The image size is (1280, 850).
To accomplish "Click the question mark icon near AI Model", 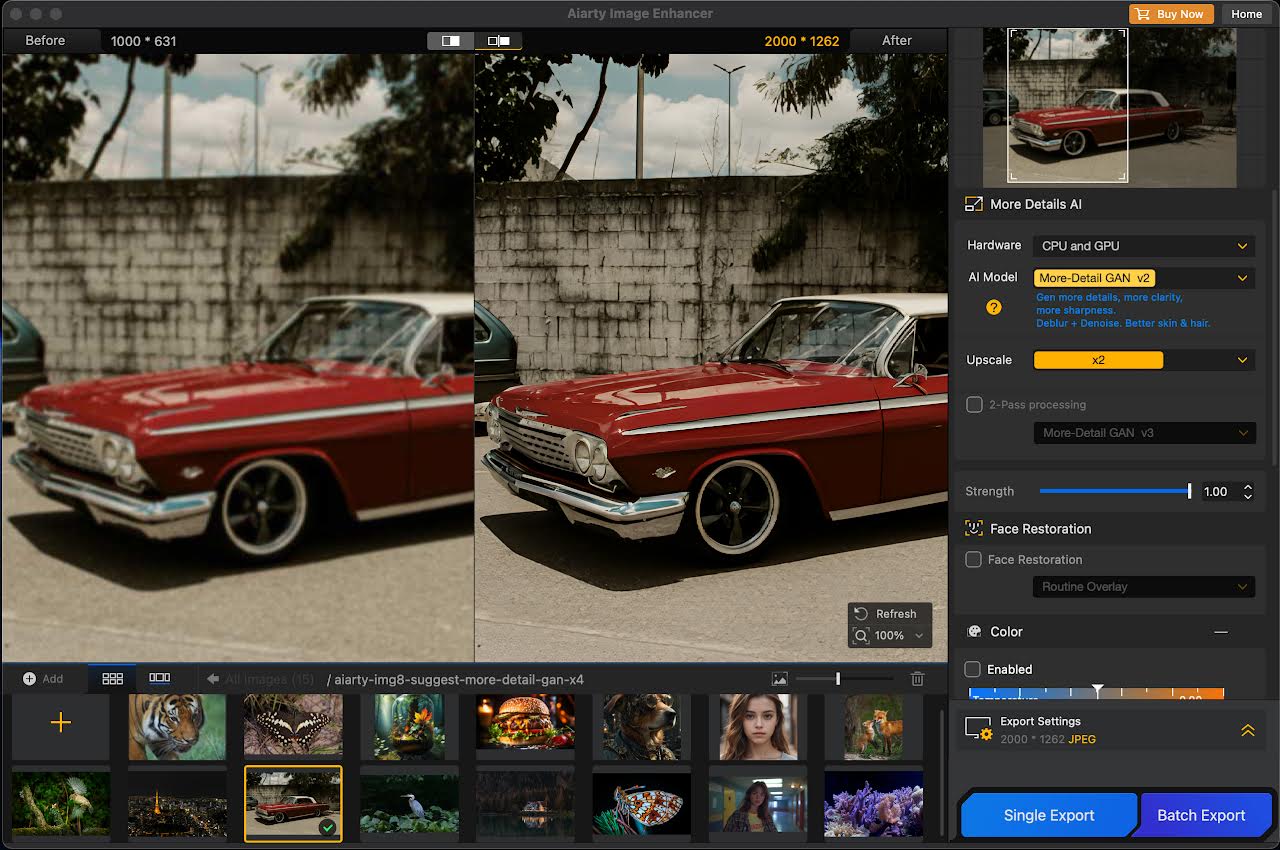I will (x=993, y=307).
